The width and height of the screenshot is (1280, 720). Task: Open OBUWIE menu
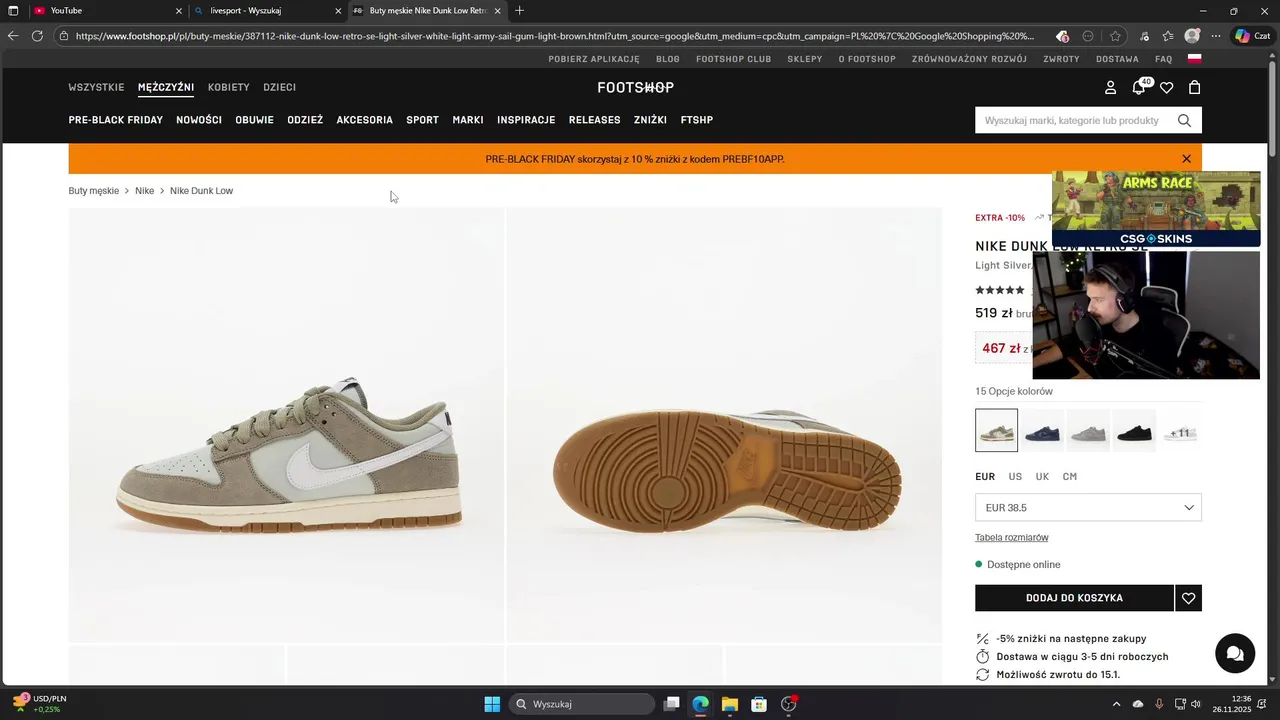254,120
